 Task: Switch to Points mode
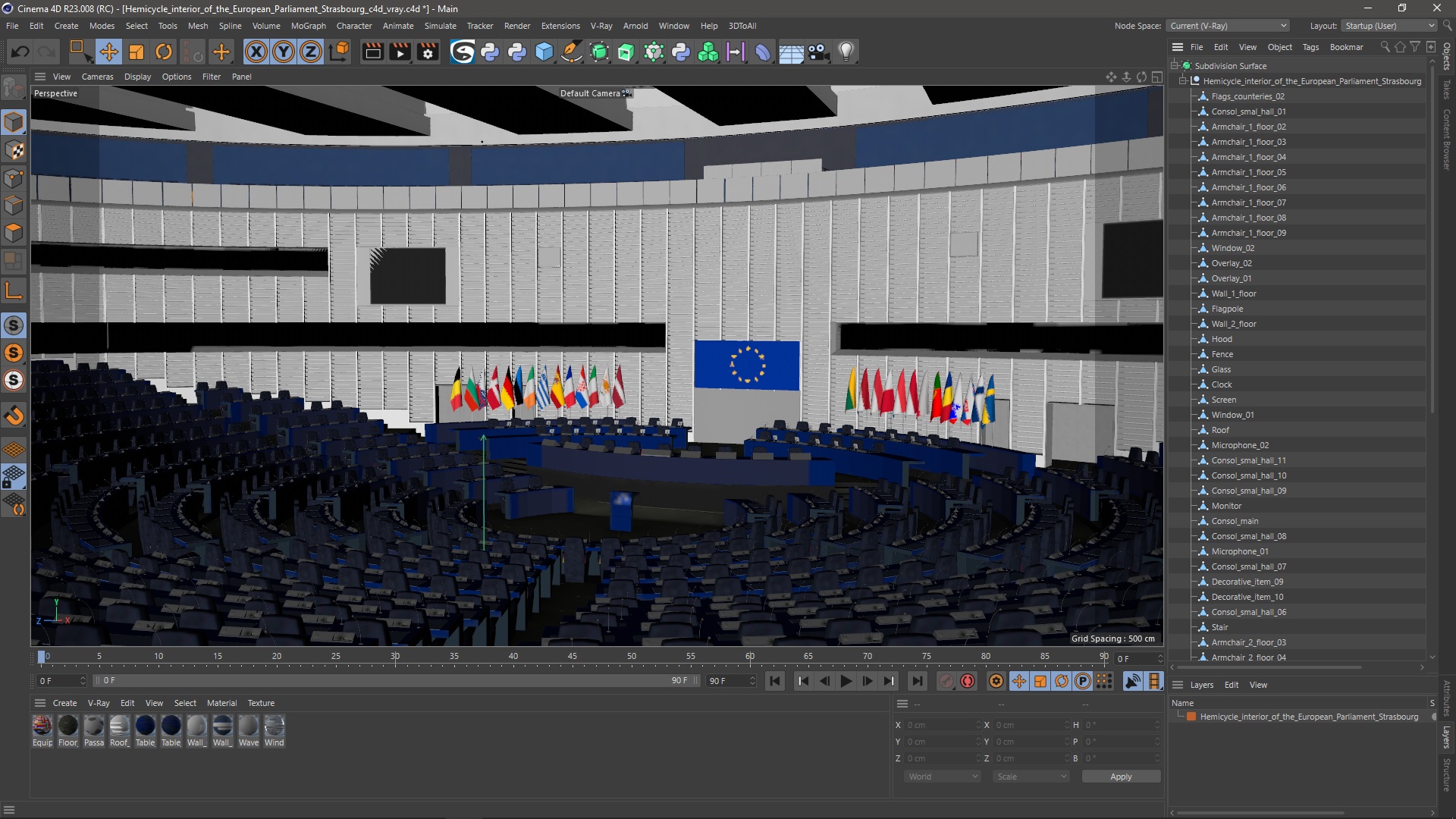14,178
